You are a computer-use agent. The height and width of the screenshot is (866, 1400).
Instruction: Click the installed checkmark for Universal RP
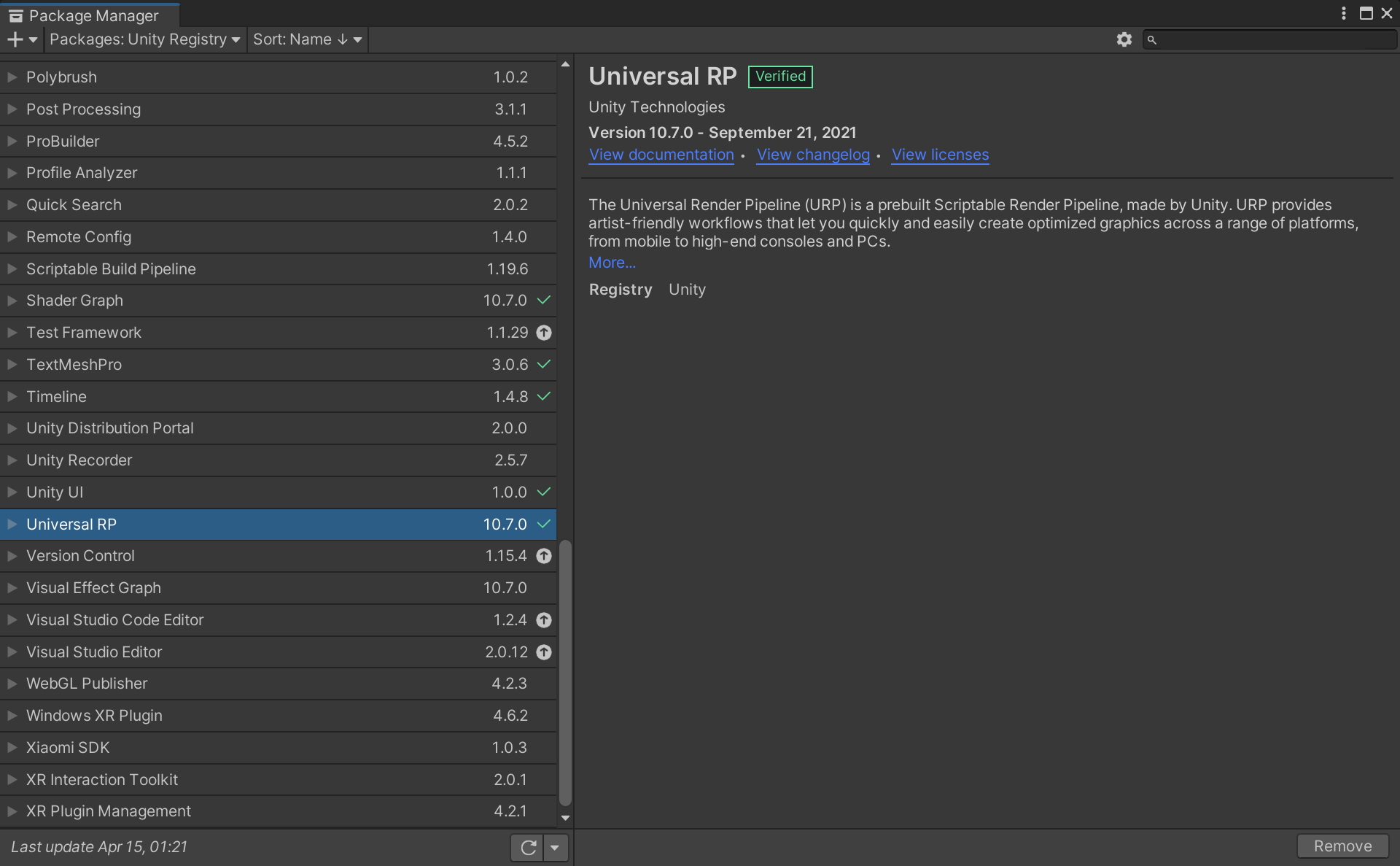point(544,524)
